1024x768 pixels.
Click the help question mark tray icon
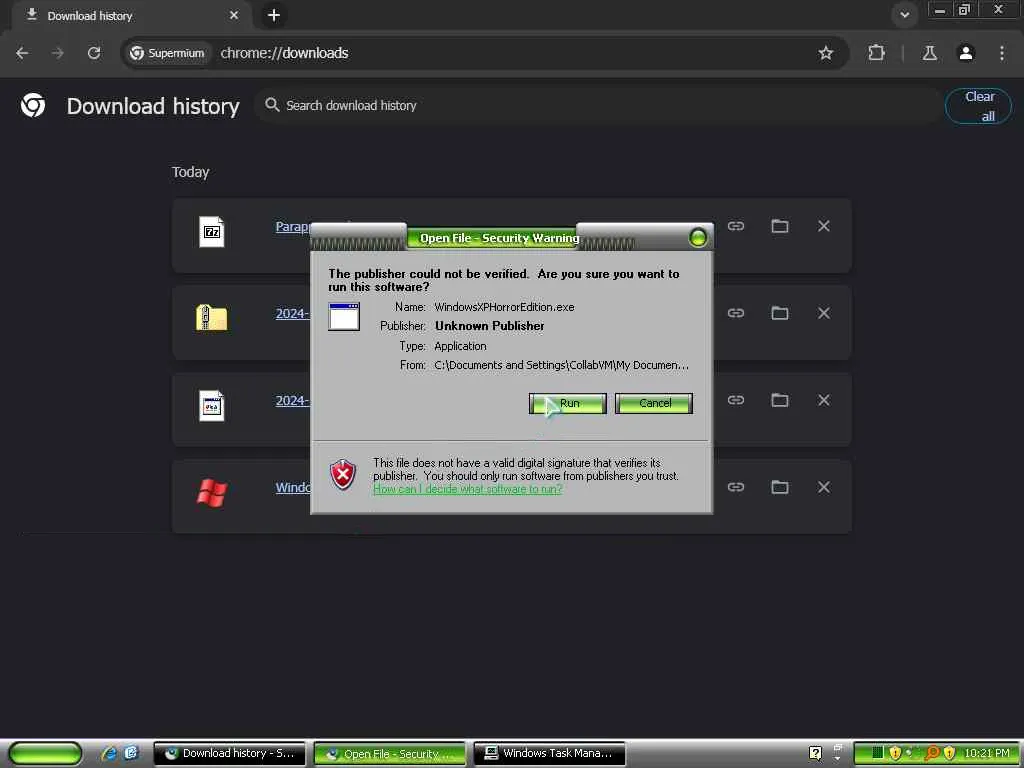pyautogui.click(x=815, y=753)
